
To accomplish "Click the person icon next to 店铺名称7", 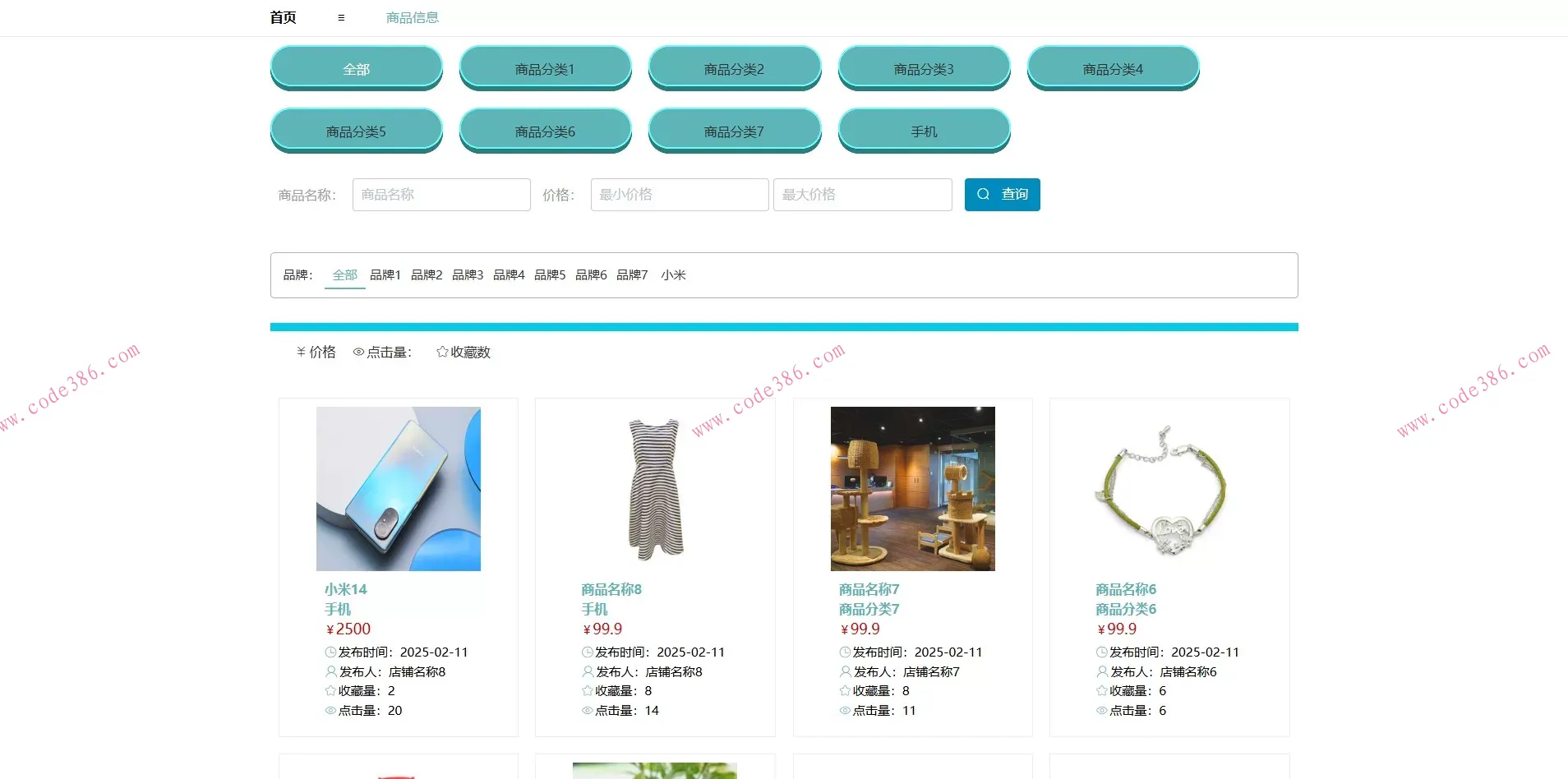I will coord(844,671).
